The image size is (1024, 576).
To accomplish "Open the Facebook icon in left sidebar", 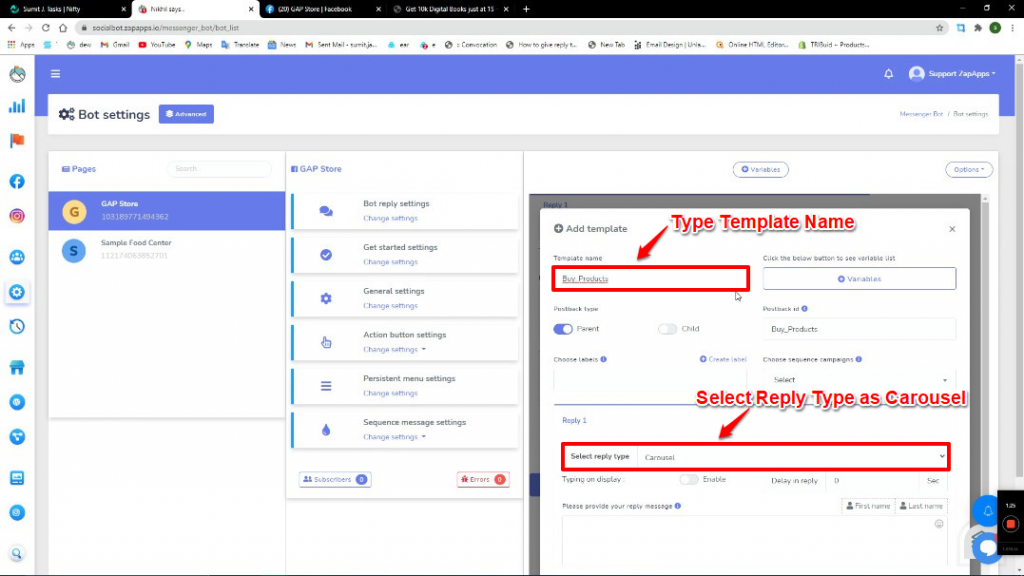I will 17,181.
